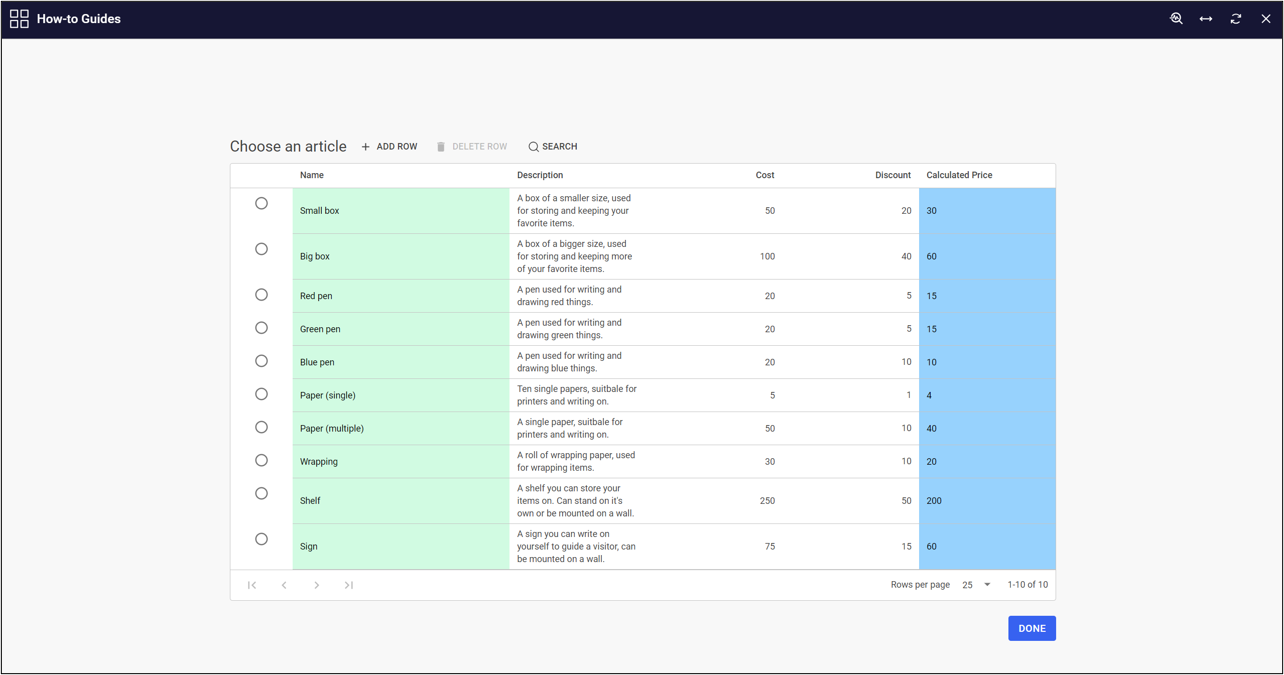
Task: Click the app grid icon beside How-to Guides
Action: tap(19, 19)
